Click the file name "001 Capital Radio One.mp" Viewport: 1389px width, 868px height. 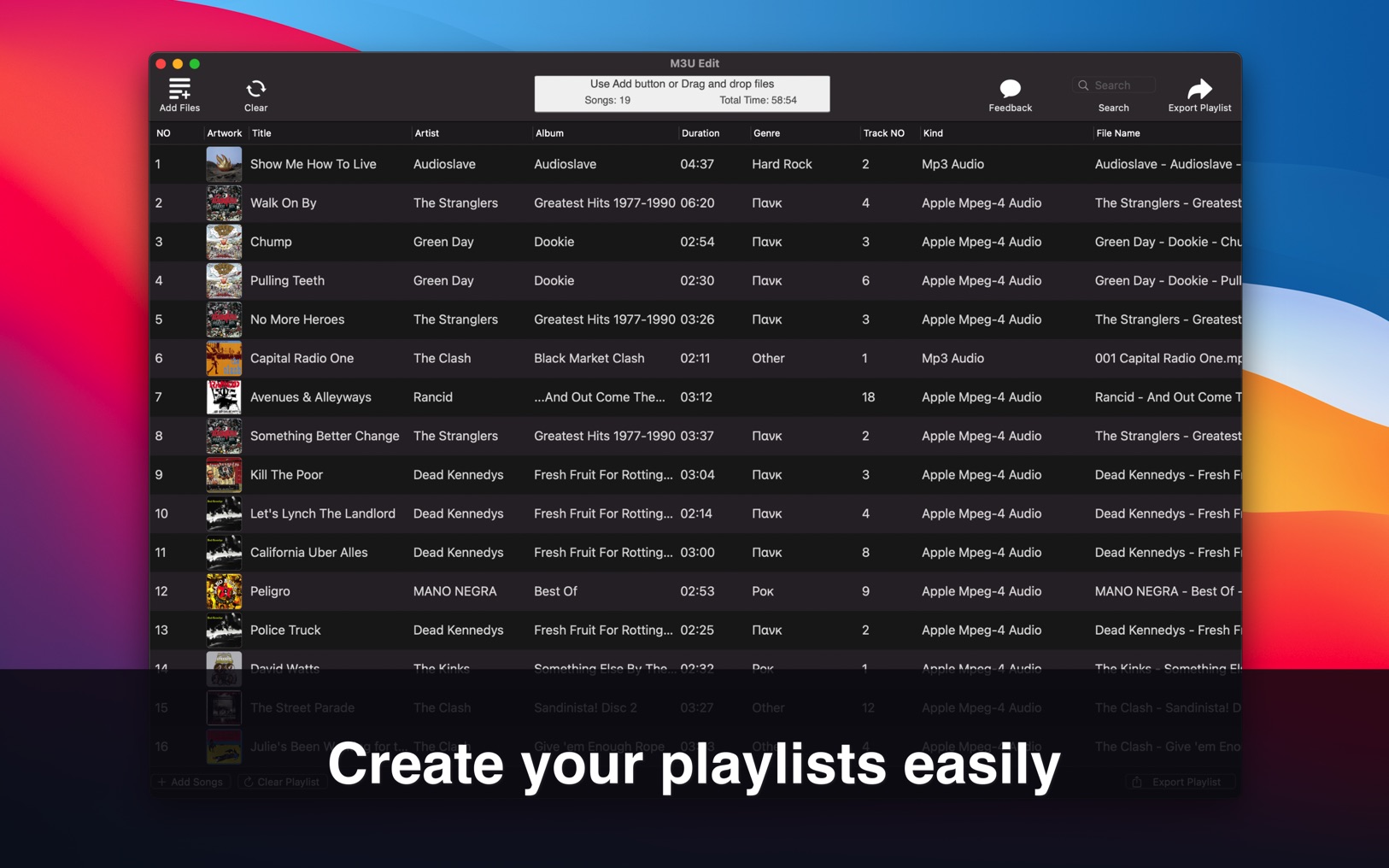click(x=1168, y=359)
